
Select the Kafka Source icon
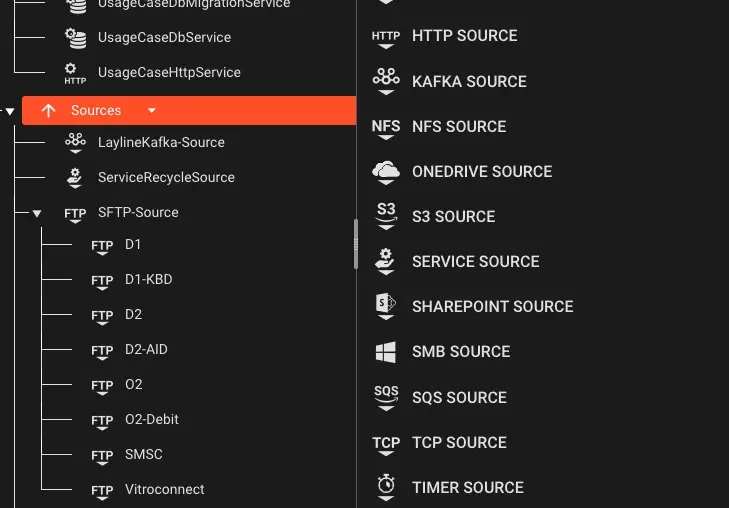coord(386,81)
